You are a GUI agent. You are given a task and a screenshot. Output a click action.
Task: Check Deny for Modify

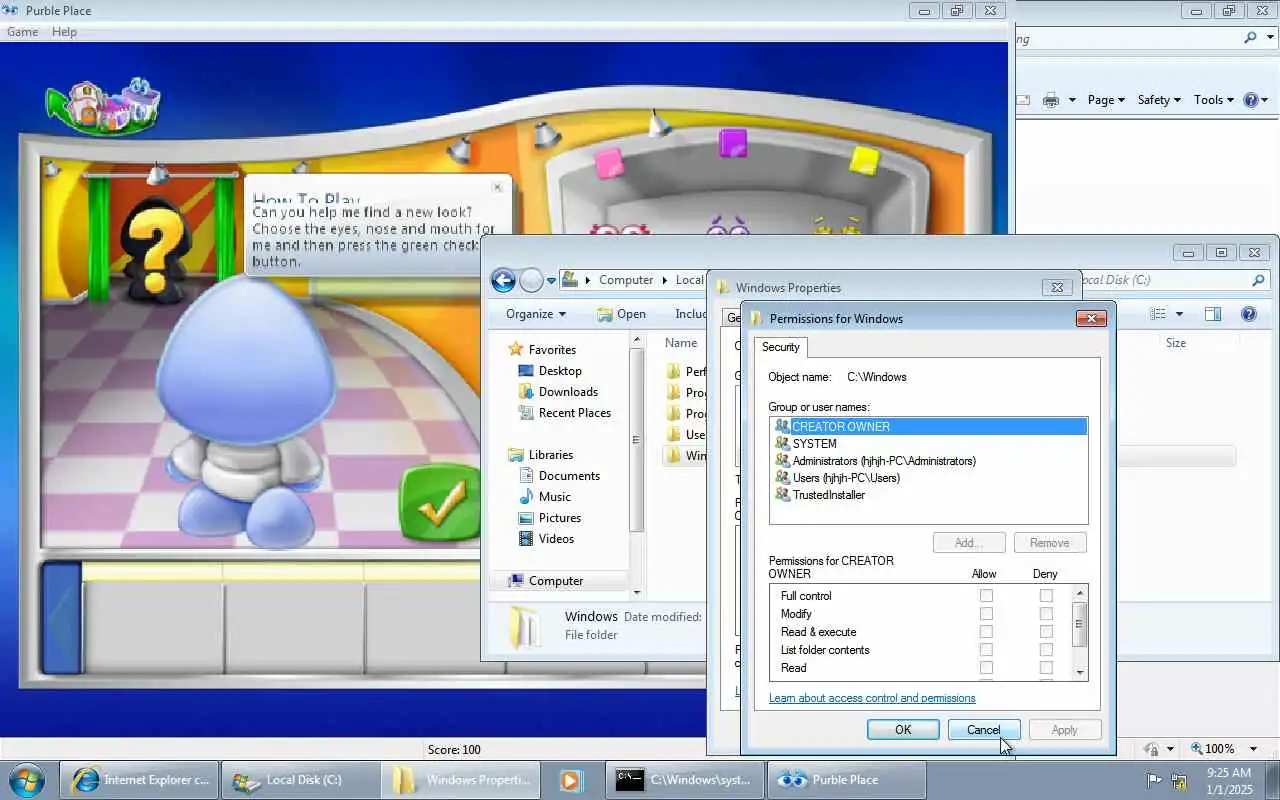1046,614
